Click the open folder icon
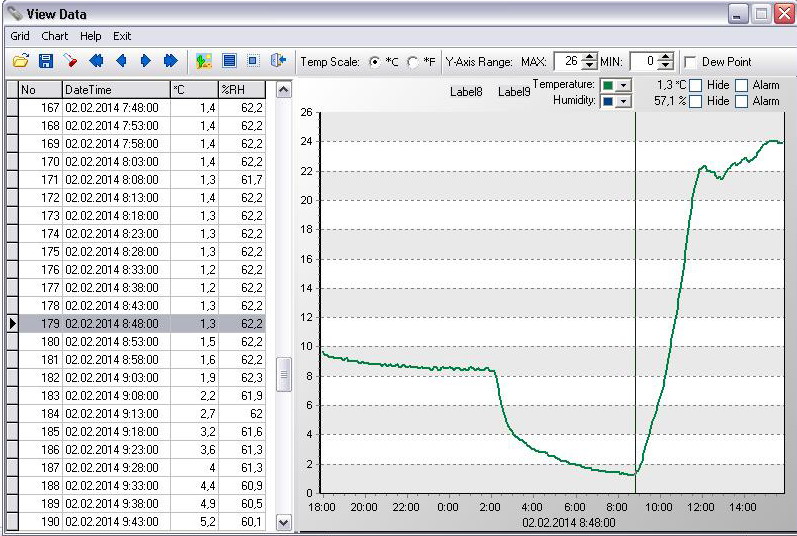Image resolution: width=797 pixels, height=536 pixels. coord(20,61)
